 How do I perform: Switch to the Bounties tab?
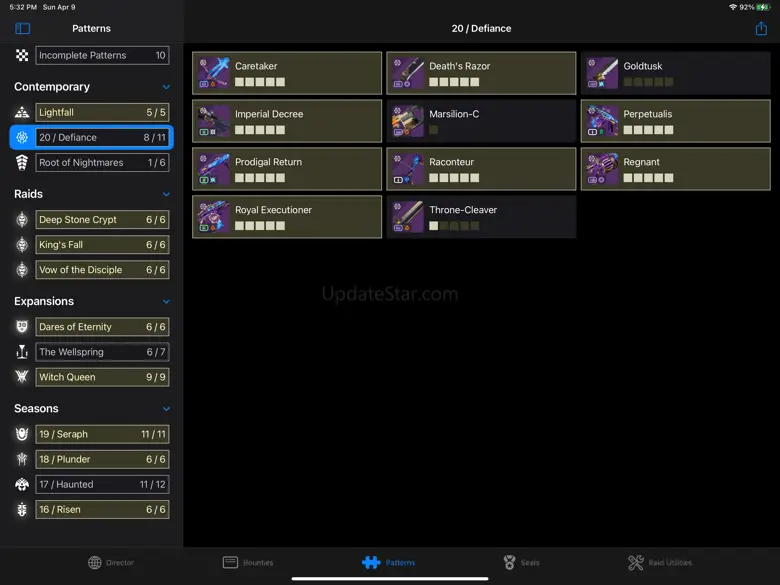(248, 563)
